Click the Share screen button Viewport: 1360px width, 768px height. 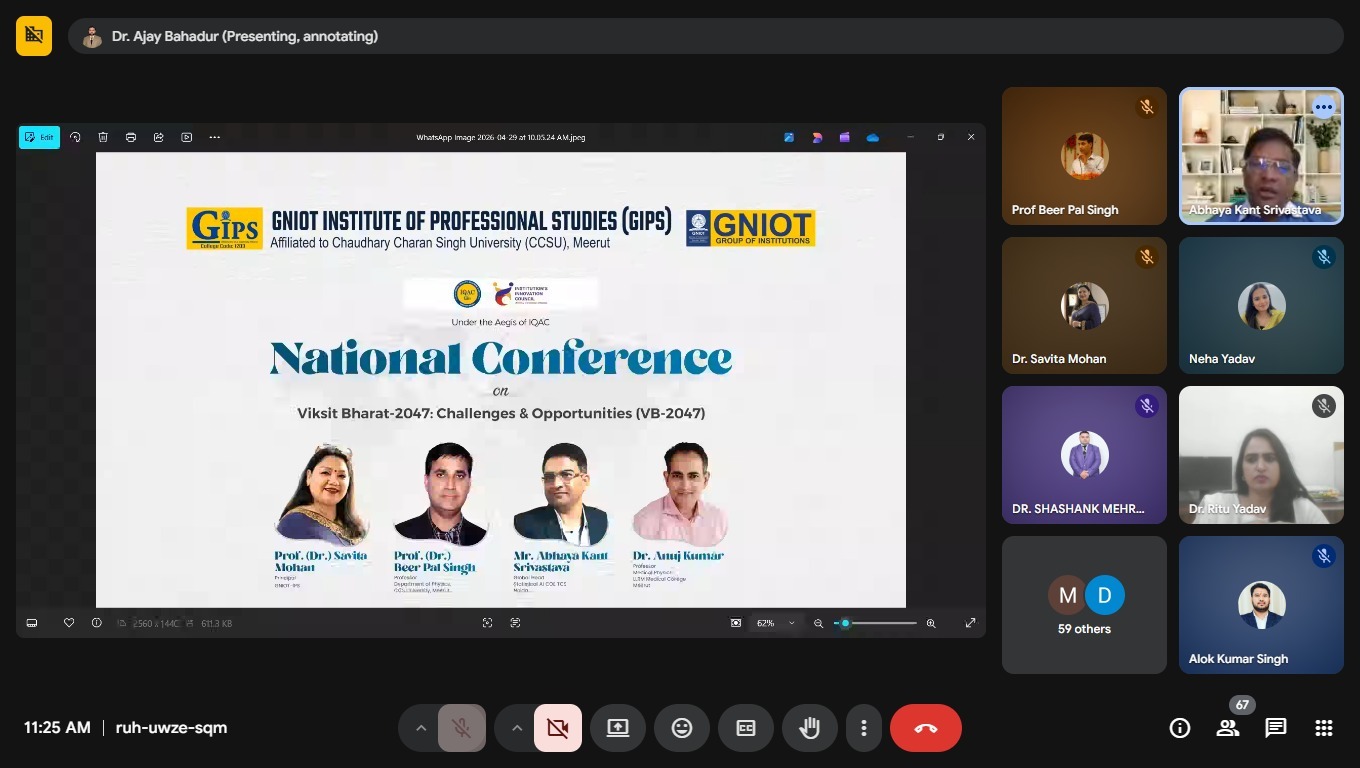tap(618, 728)
